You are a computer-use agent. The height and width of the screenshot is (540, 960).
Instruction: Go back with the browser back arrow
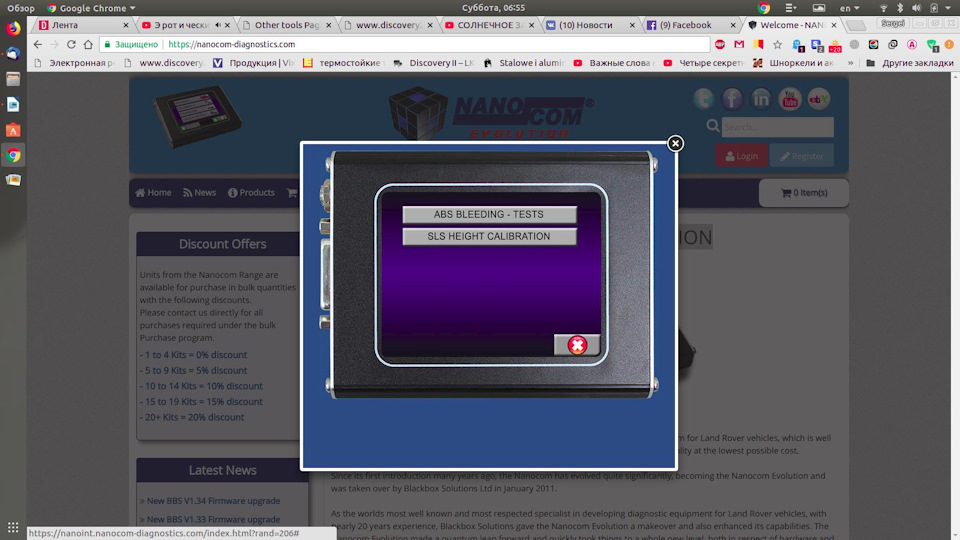tap(38, 44)
